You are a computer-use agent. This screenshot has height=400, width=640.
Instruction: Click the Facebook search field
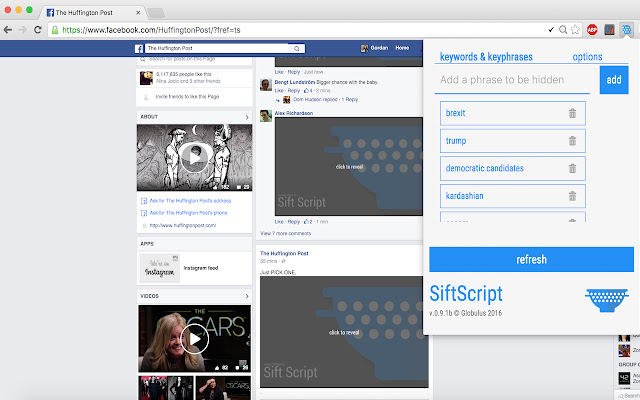[216, 48]
